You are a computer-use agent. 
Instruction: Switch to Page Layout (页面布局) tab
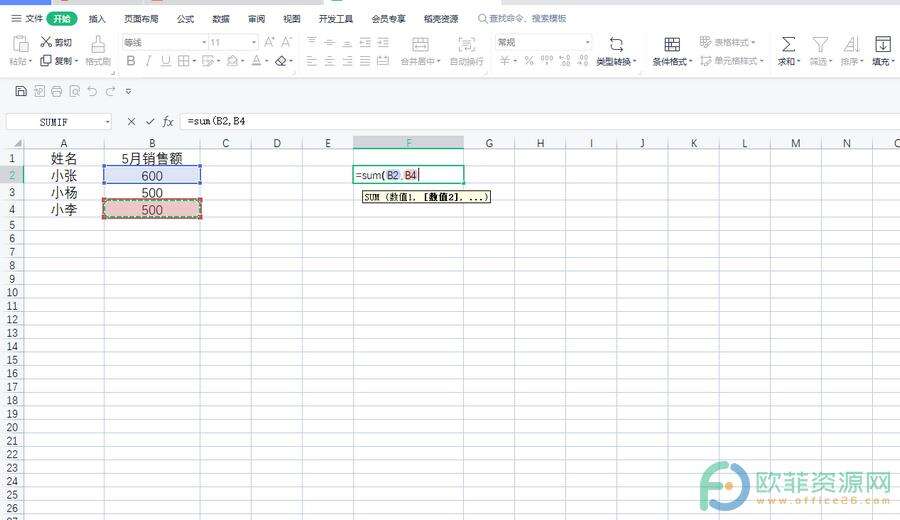point(141,18)
